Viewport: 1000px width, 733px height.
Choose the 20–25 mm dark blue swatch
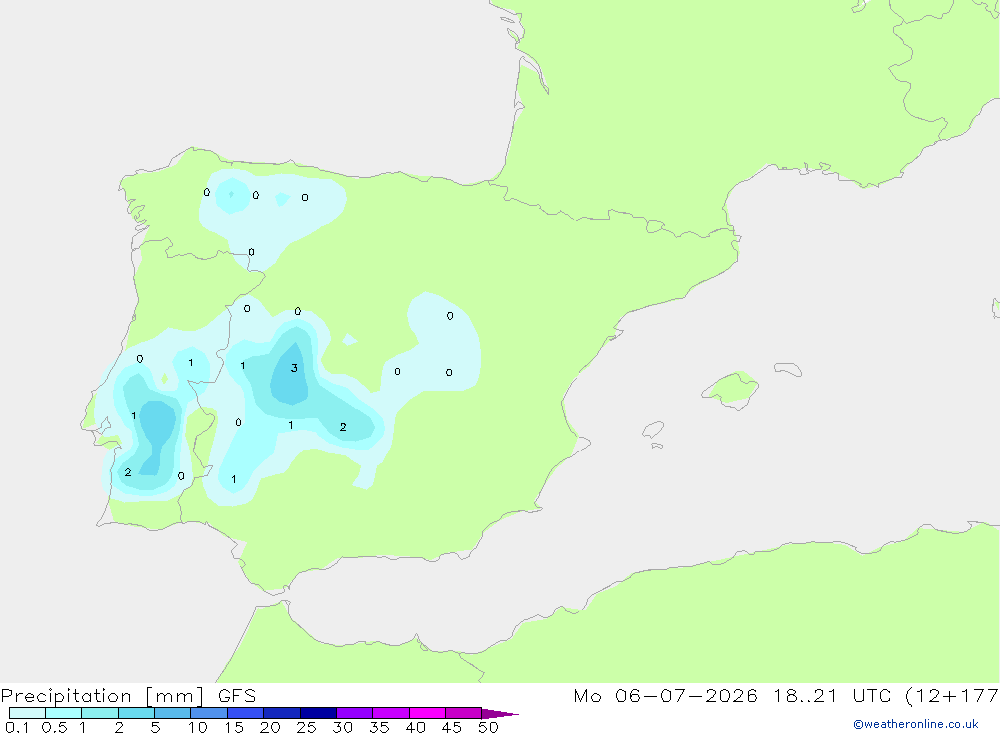[282, 713]
